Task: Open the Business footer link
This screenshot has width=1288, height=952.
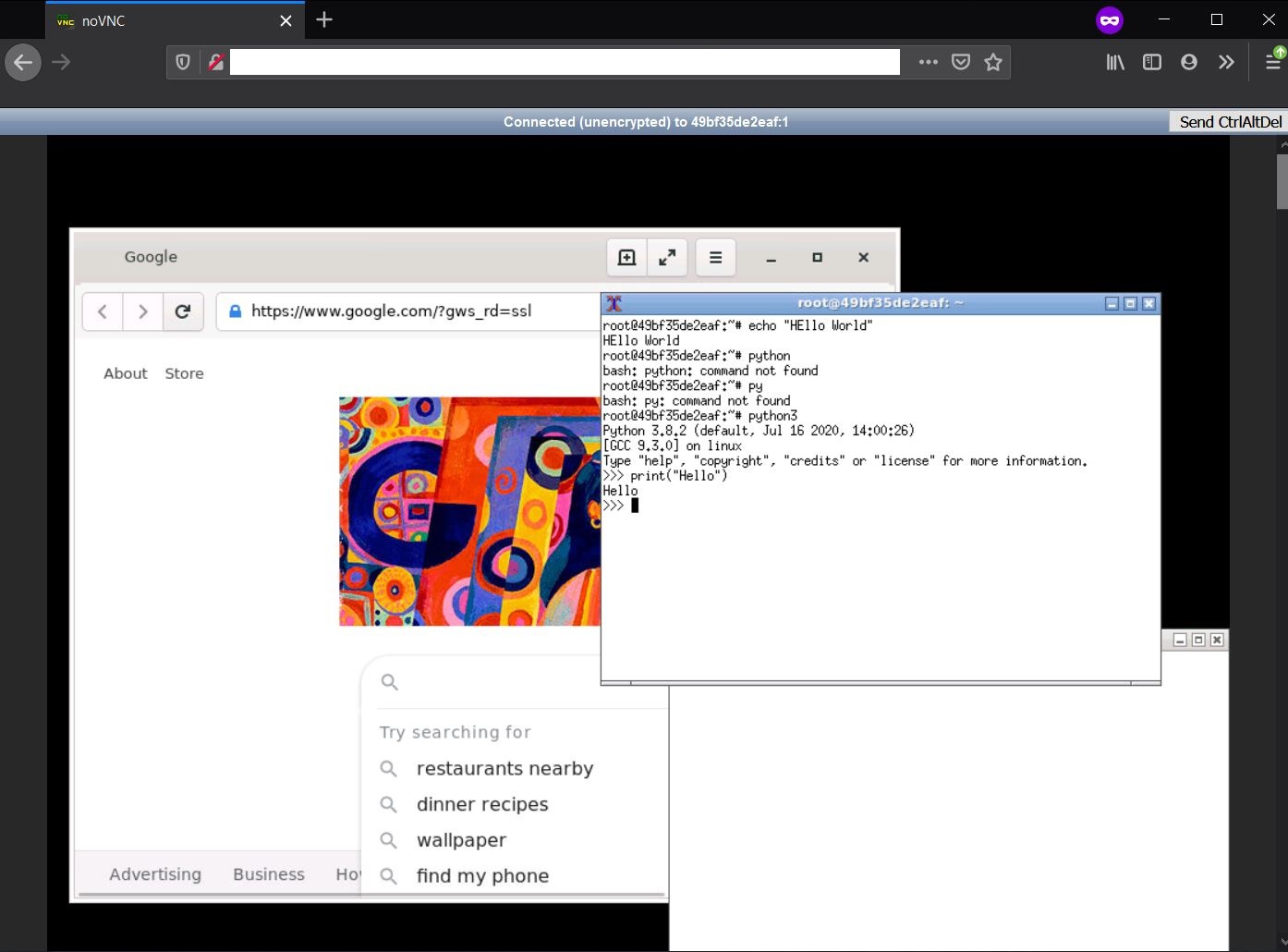Action: [269, 874]
